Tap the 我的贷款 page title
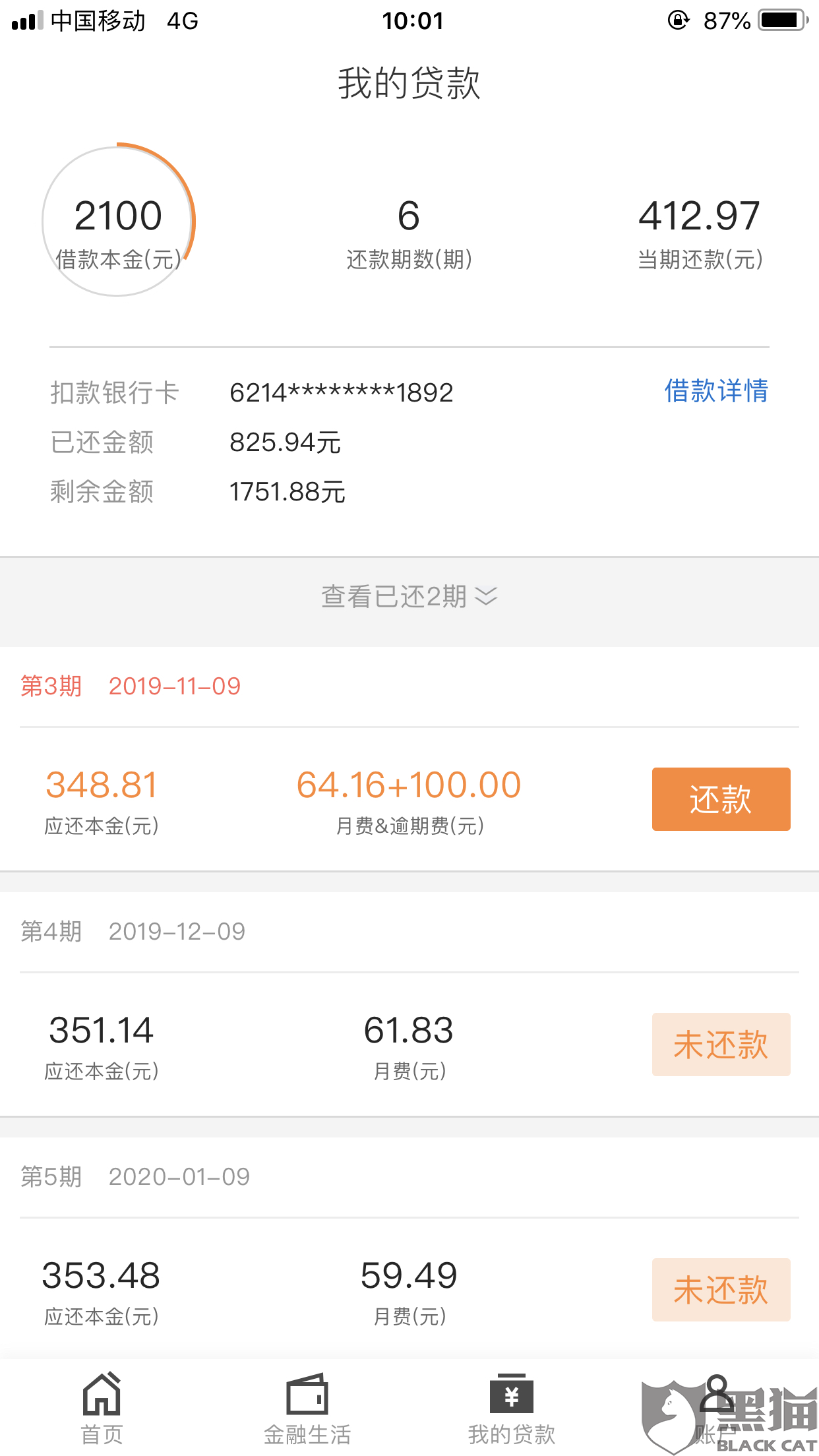The image size is (819, 1456). click(409, 83)
